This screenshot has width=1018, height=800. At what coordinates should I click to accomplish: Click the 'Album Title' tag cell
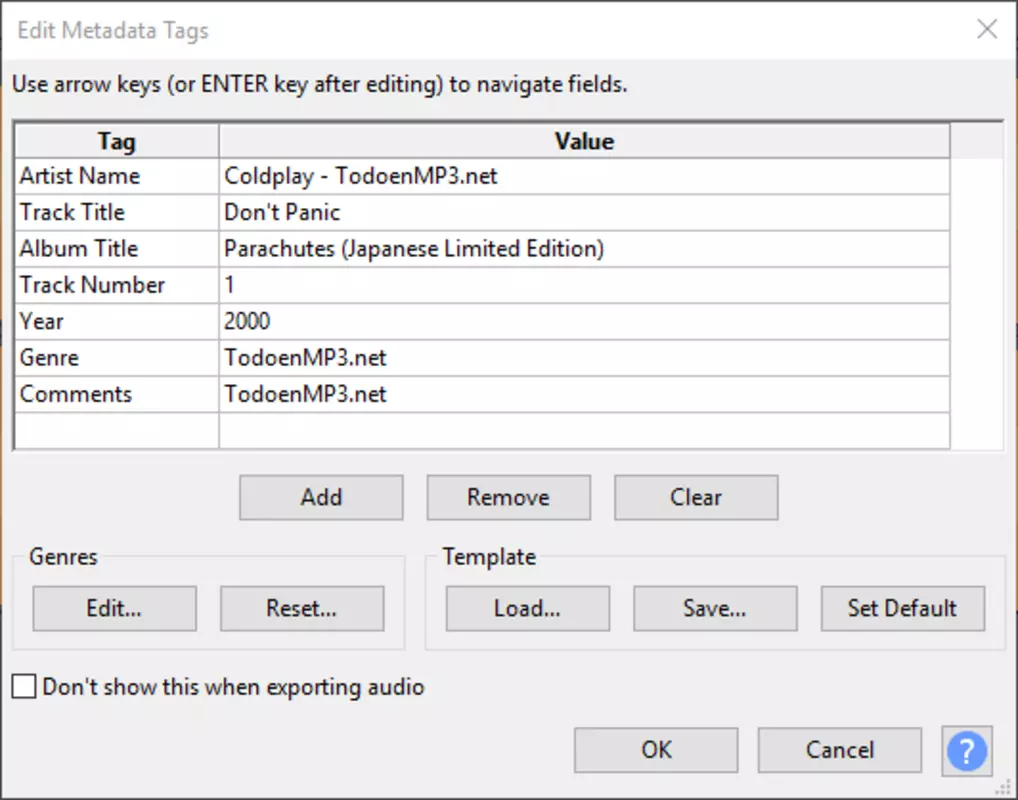tap(116, 249)
